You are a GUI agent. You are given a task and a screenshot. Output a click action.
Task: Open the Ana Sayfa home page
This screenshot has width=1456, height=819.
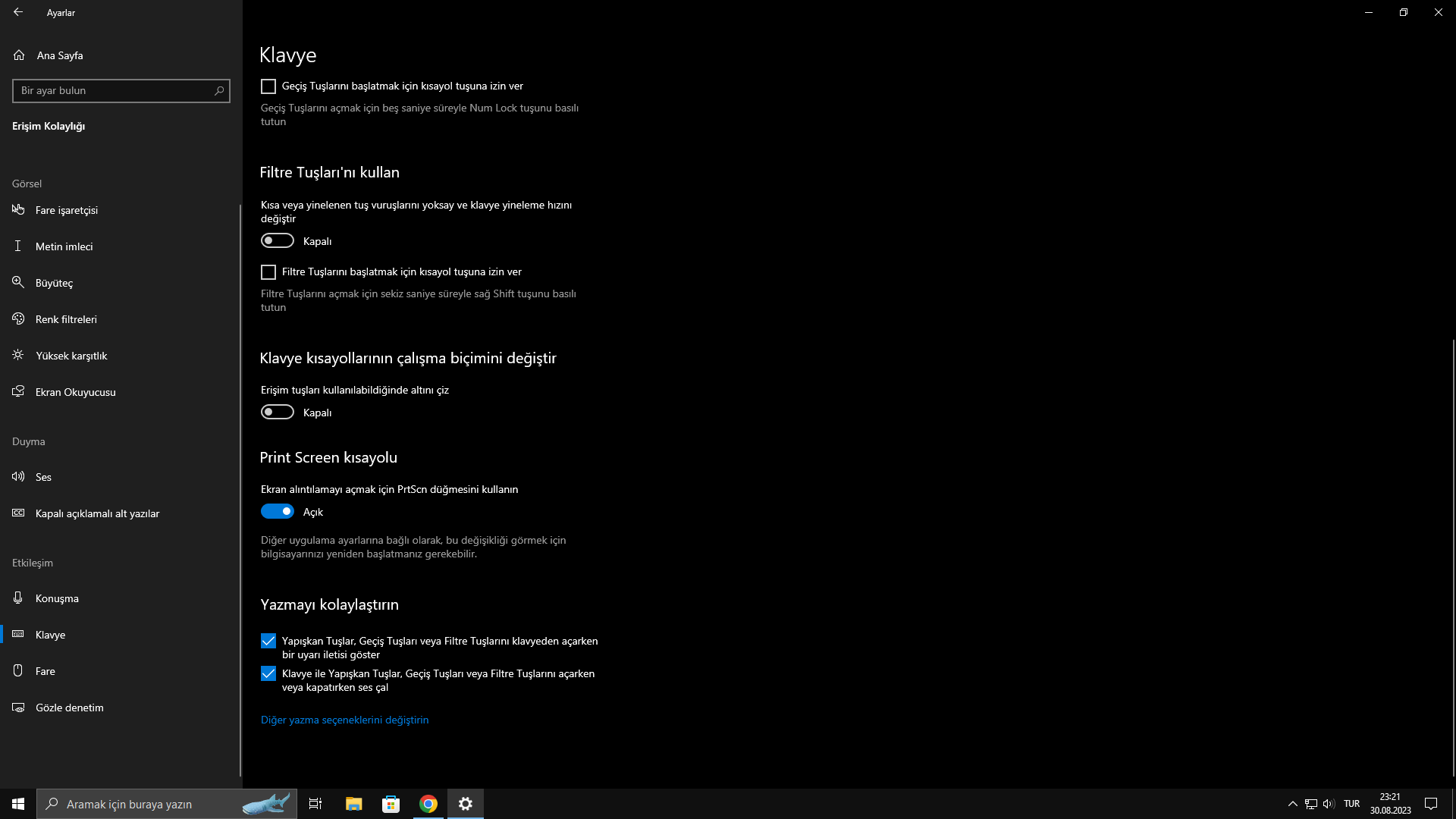click(59, 55)
